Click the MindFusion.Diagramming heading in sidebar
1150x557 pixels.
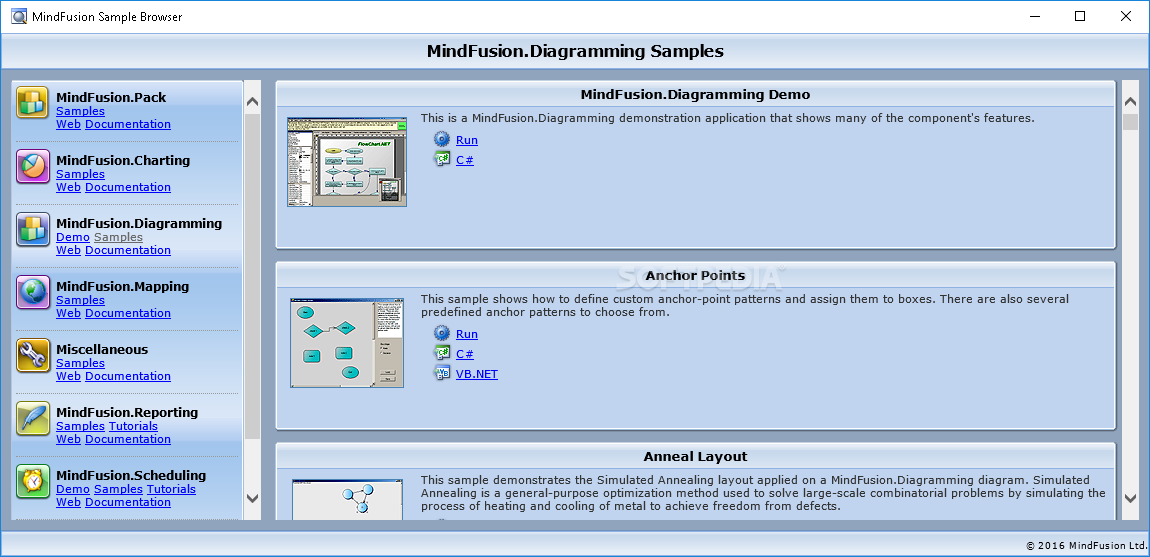[139, 223]
